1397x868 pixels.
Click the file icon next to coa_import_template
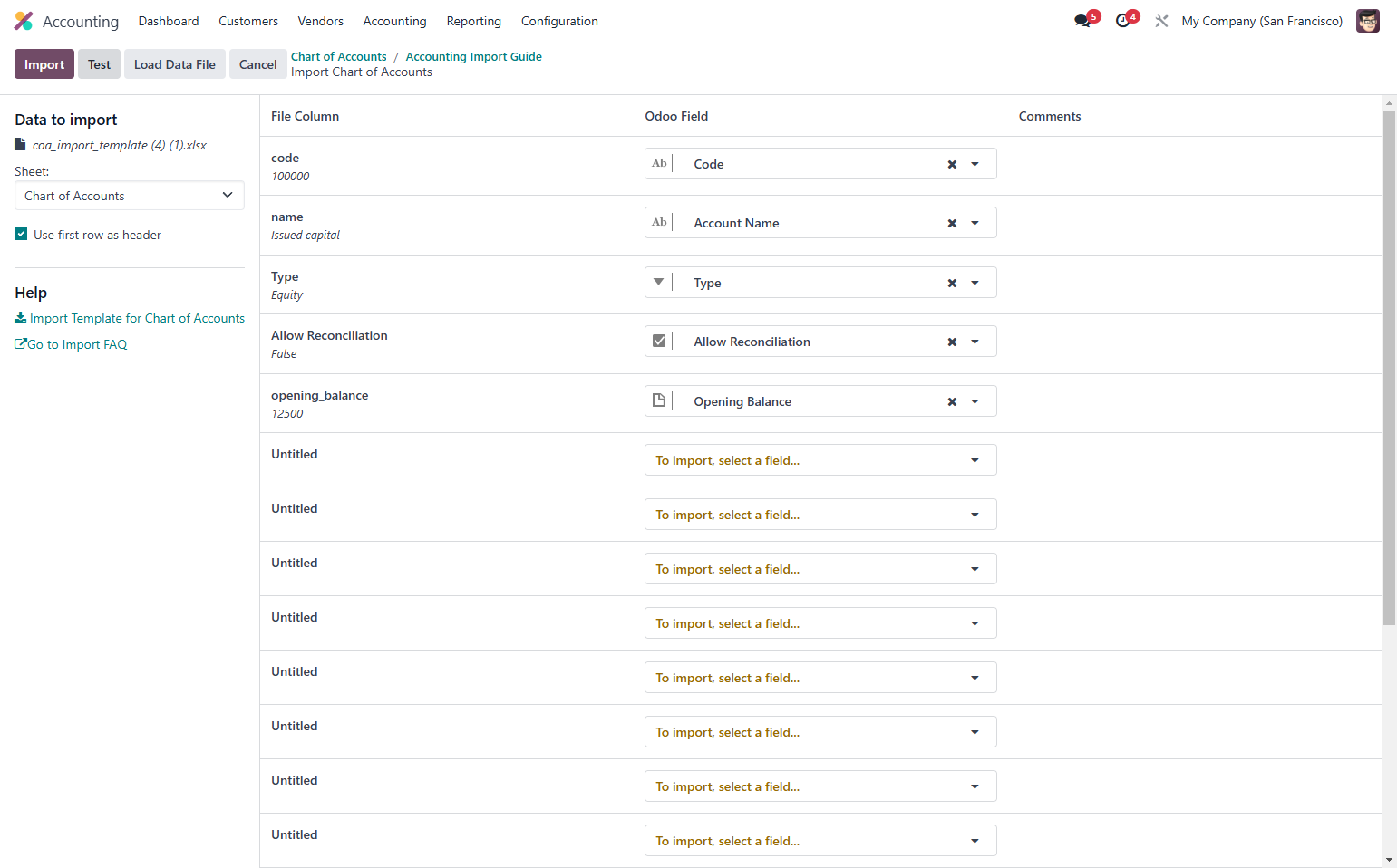click(x=20, y=145)
